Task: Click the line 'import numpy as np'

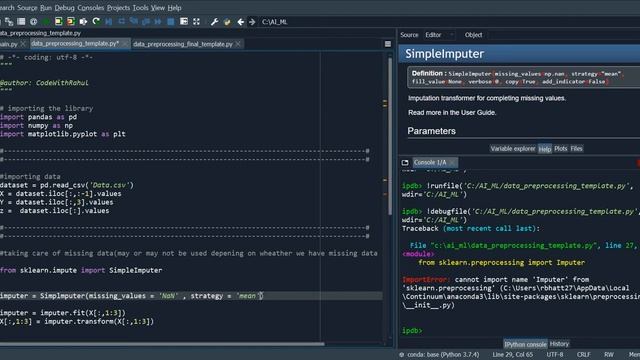Action: click(x=36, y=126)
